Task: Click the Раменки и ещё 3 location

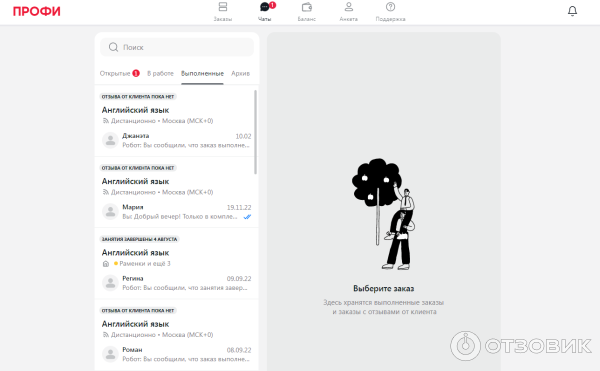Action: [145, 264]
